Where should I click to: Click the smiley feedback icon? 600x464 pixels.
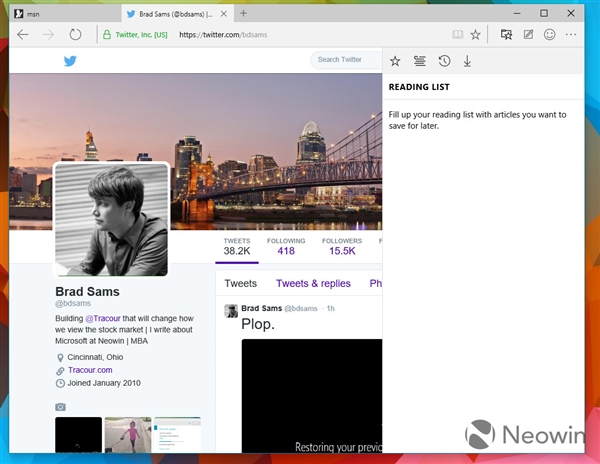click(549, 34)
